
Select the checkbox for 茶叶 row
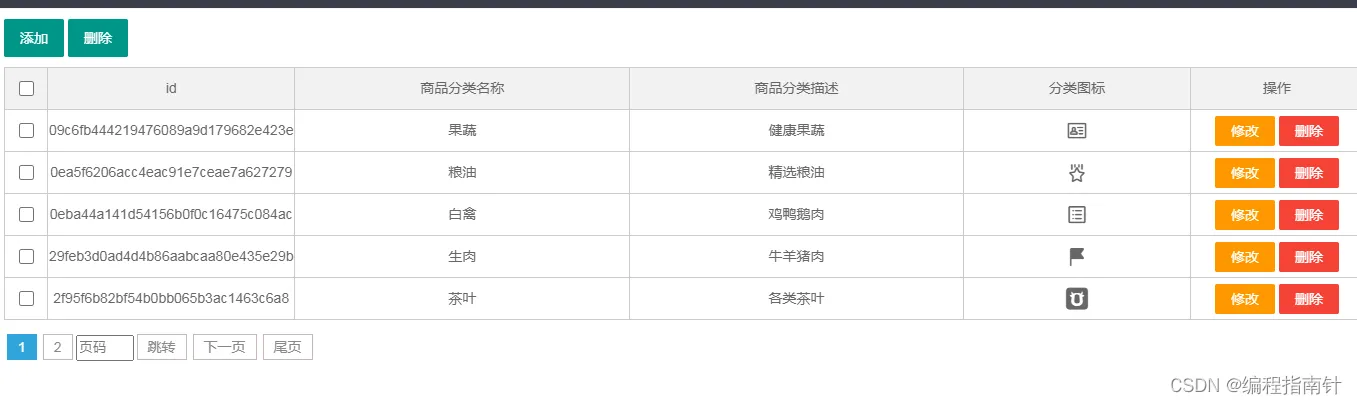(27, 299)
